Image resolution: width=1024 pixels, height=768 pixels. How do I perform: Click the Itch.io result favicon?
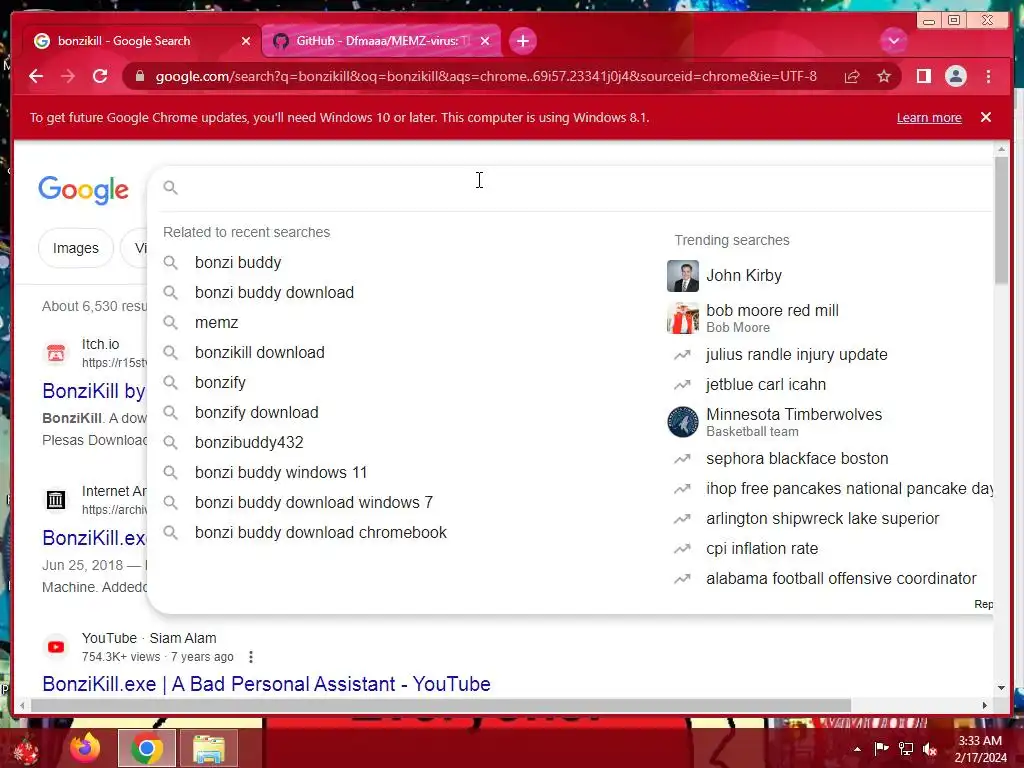(56, 353)
